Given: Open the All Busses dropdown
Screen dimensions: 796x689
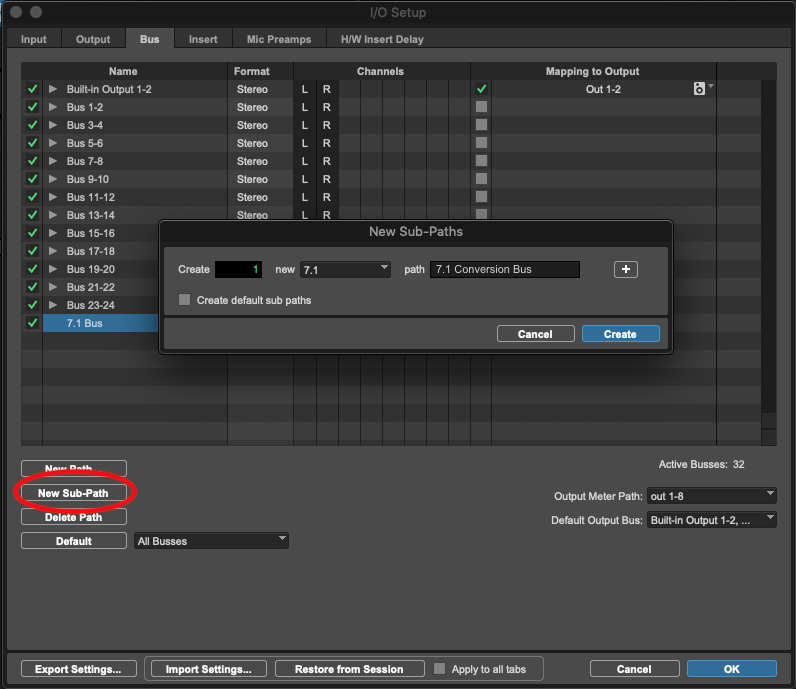Looking at the screenshot, I should (211, 541).
